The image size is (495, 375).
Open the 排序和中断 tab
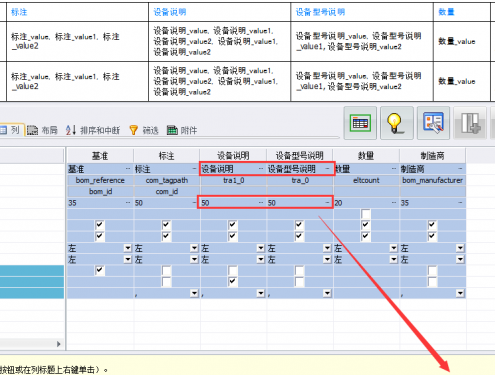click(x=93, y=130)
